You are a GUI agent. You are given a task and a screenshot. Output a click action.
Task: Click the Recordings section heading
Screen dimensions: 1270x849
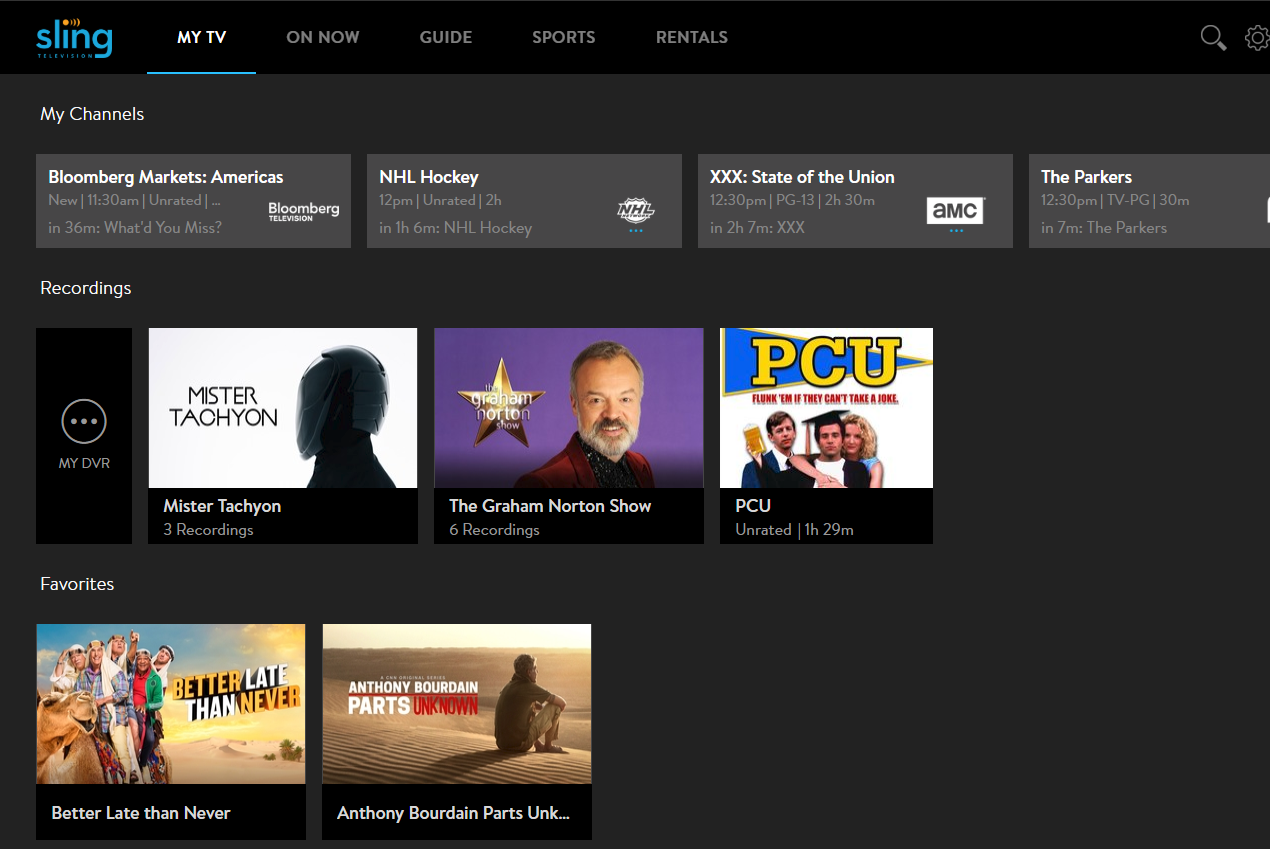tap(86, 288)
